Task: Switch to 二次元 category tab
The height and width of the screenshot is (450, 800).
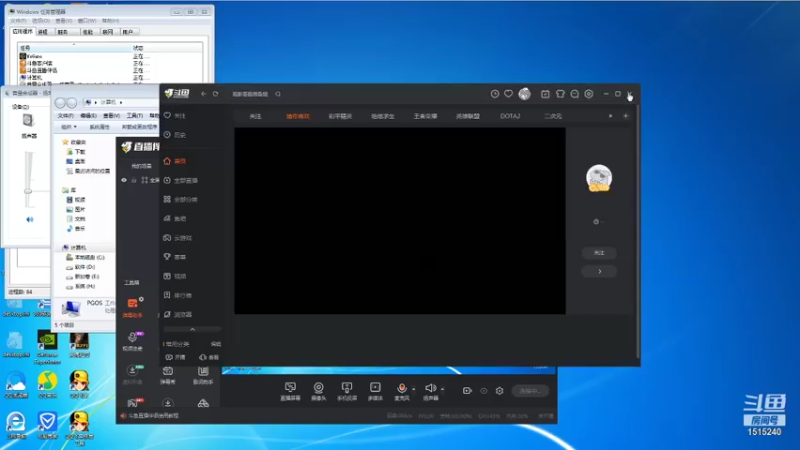Action: point(553,116)
